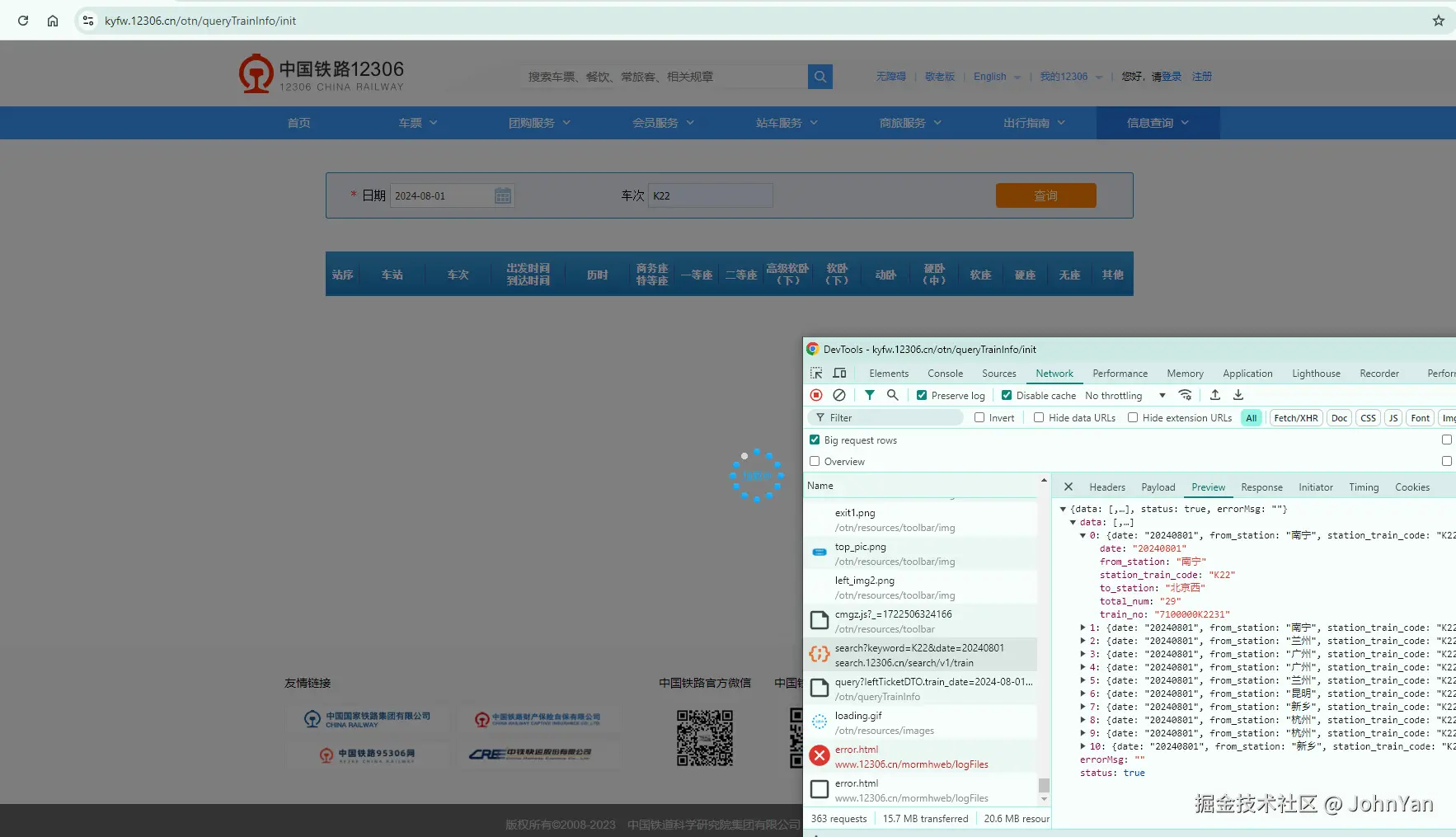This screenshot has height=837, width=1456.
Task: Click the China Railway 12306 logo
Action: click(322, 74)
